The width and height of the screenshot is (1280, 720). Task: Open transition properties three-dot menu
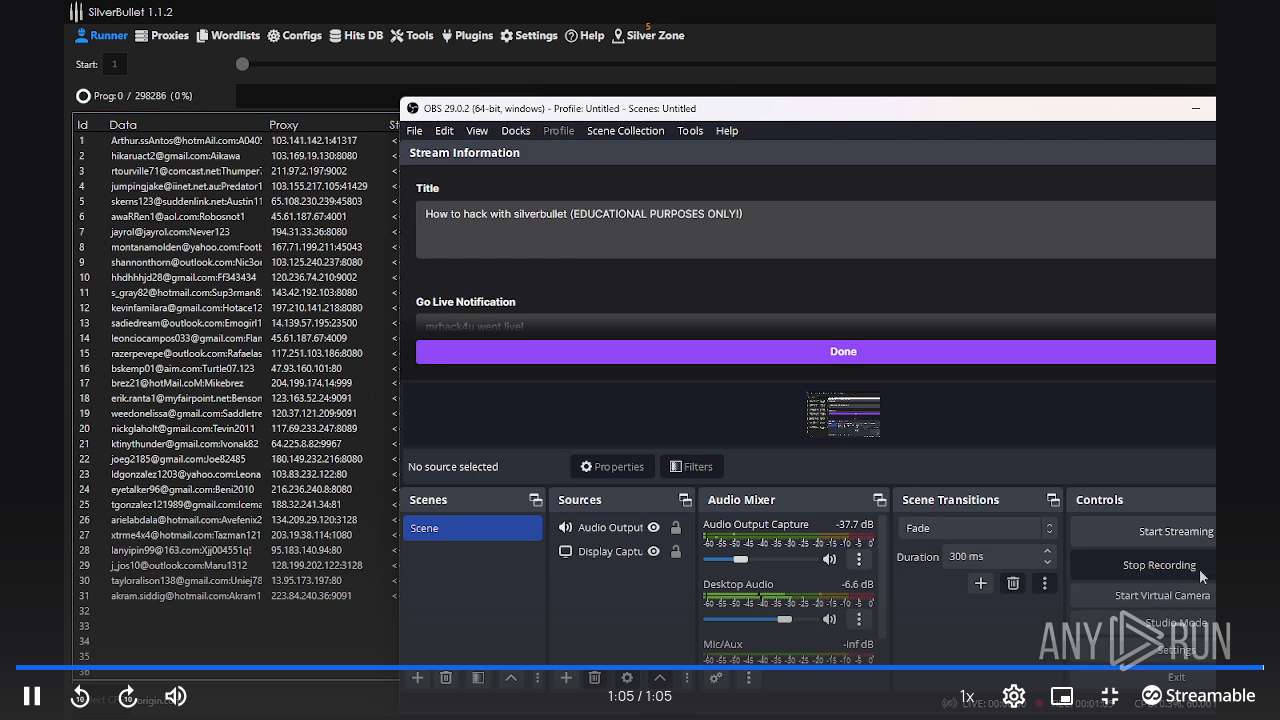click(x=1045, y=583)
